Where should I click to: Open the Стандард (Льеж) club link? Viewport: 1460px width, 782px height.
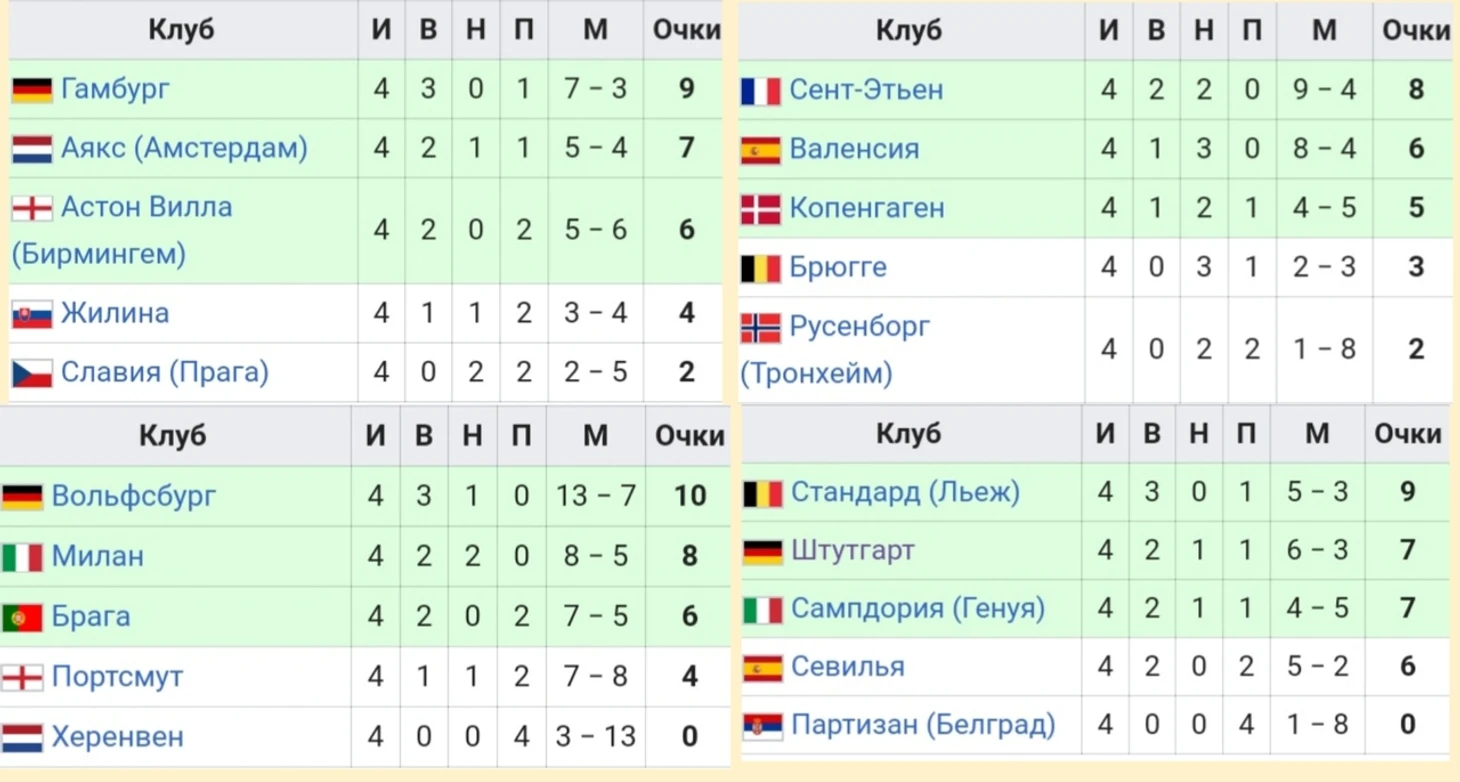coord(905,492)
